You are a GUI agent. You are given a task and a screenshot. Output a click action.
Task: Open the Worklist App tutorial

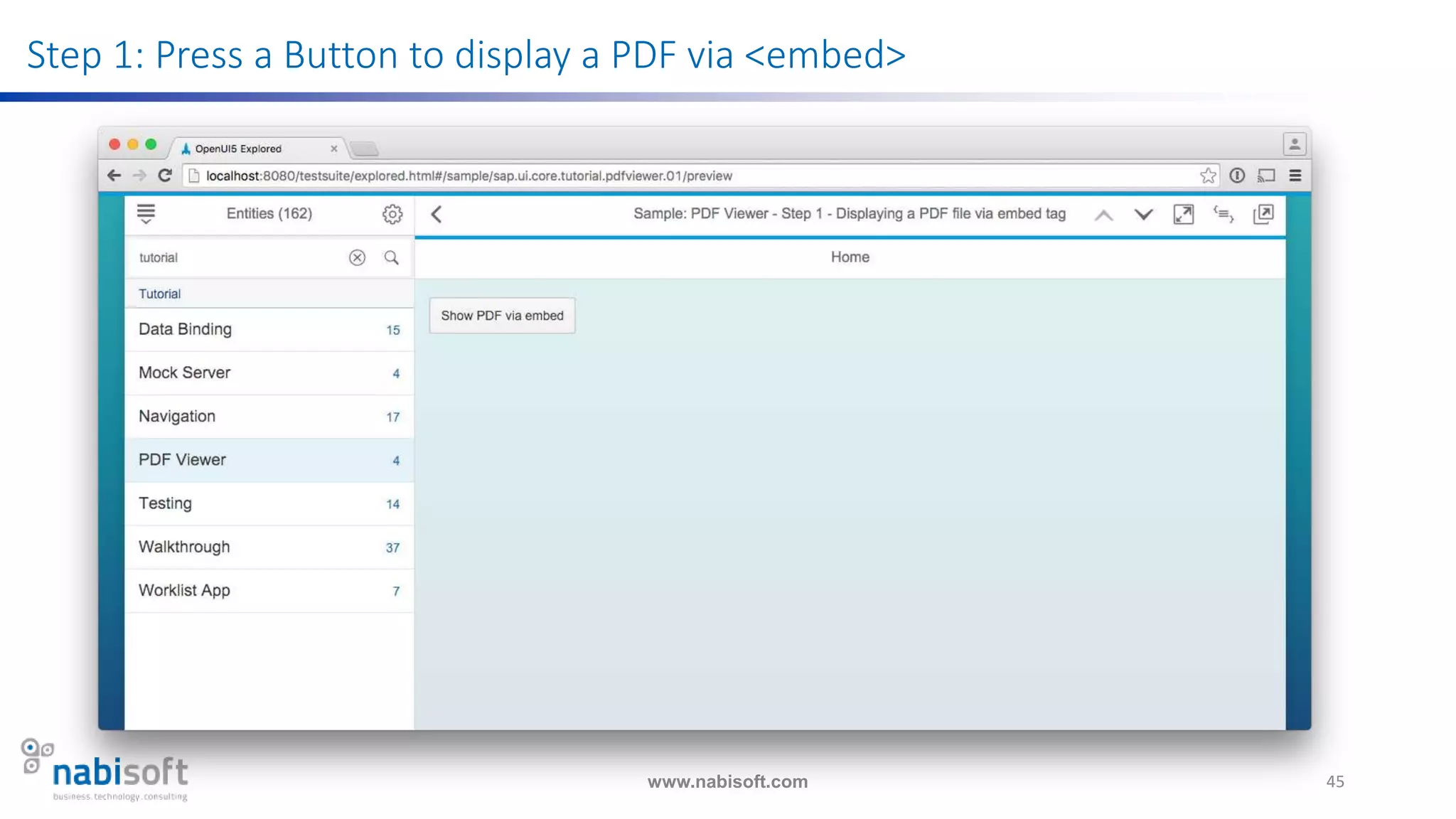[269, 591]
